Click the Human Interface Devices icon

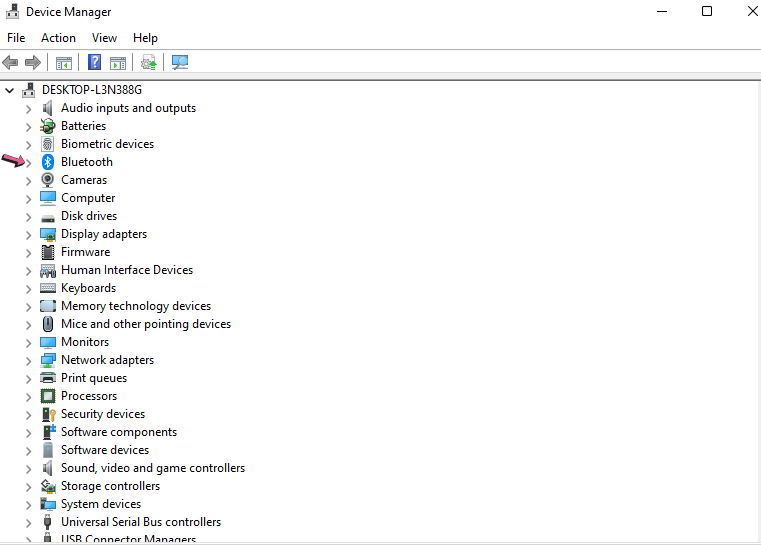(x=48, y=270)
